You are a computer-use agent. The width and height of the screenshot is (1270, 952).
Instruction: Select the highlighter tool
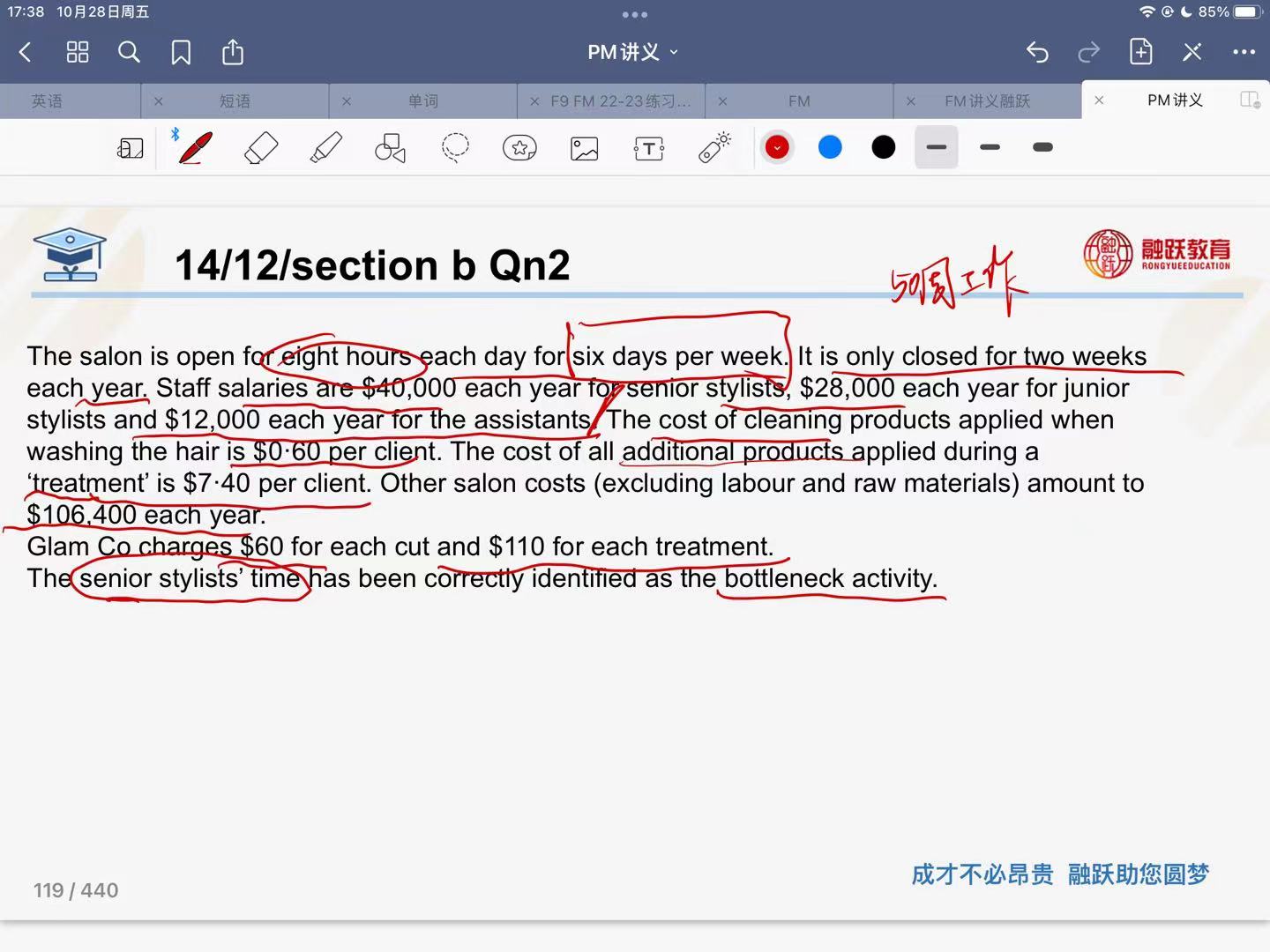click(x=325, y=148)
